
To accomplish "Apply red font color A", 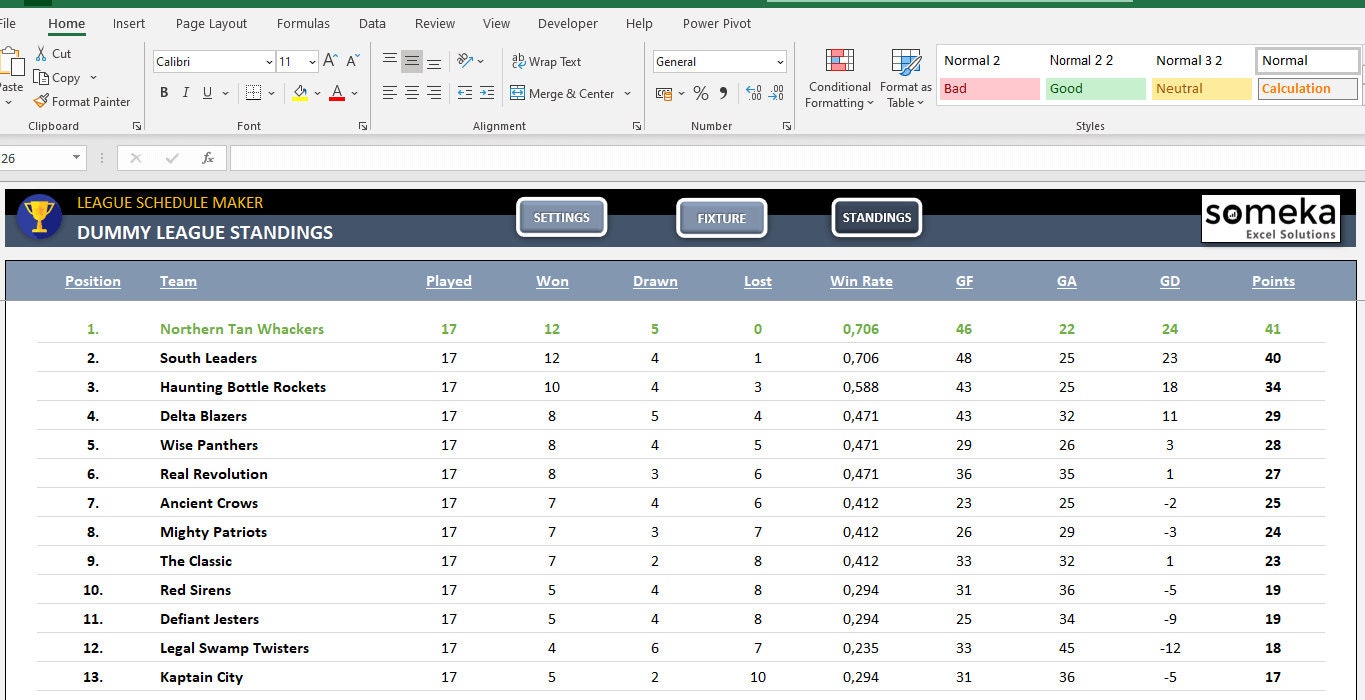I will tap(337, 93).
